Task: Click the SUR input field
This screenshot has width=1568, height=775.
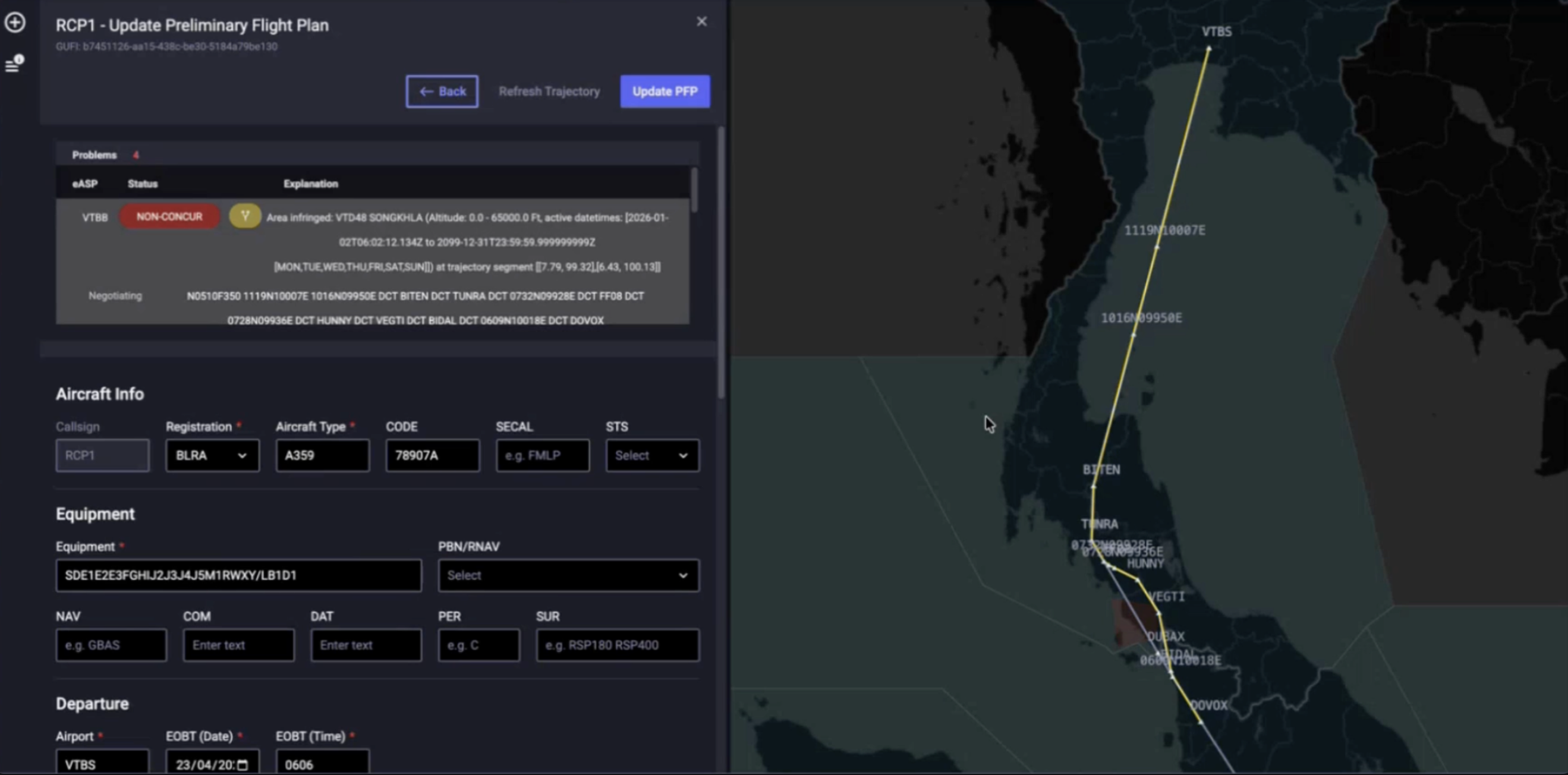Action: [617, 645]
